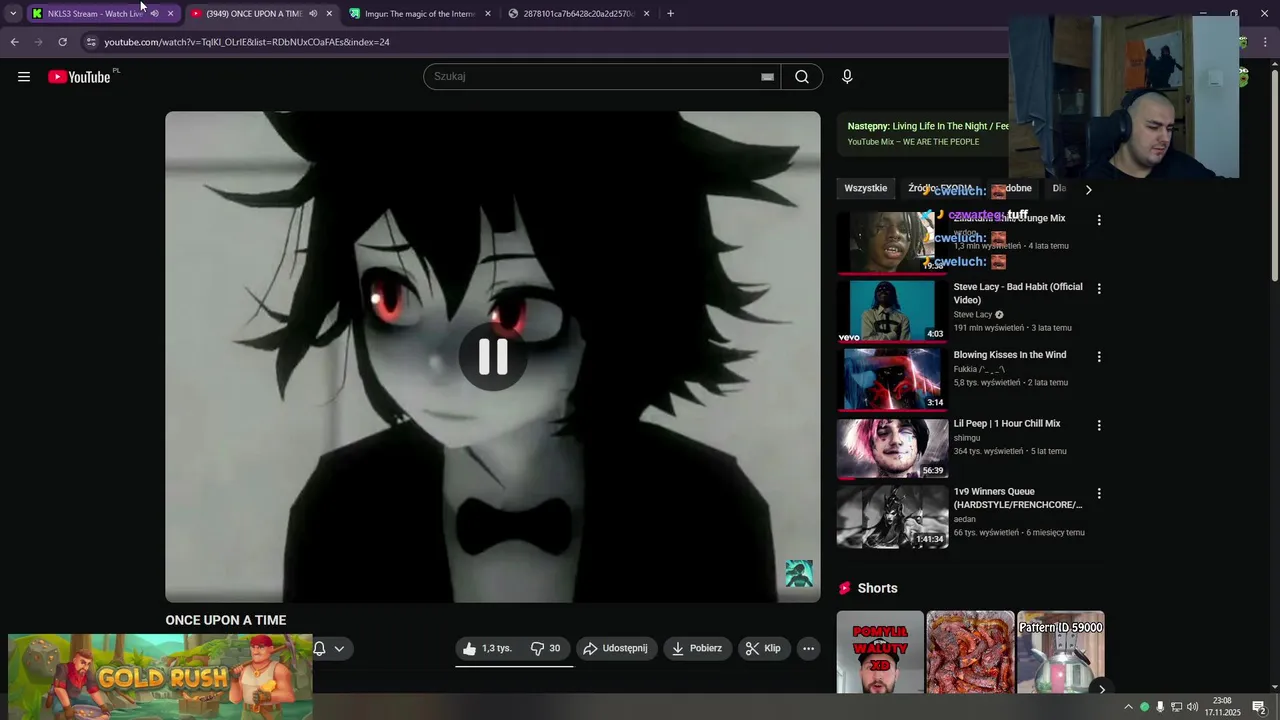Play the Steve Lacy Bad Habit thumbnail

tap(892, 311)
